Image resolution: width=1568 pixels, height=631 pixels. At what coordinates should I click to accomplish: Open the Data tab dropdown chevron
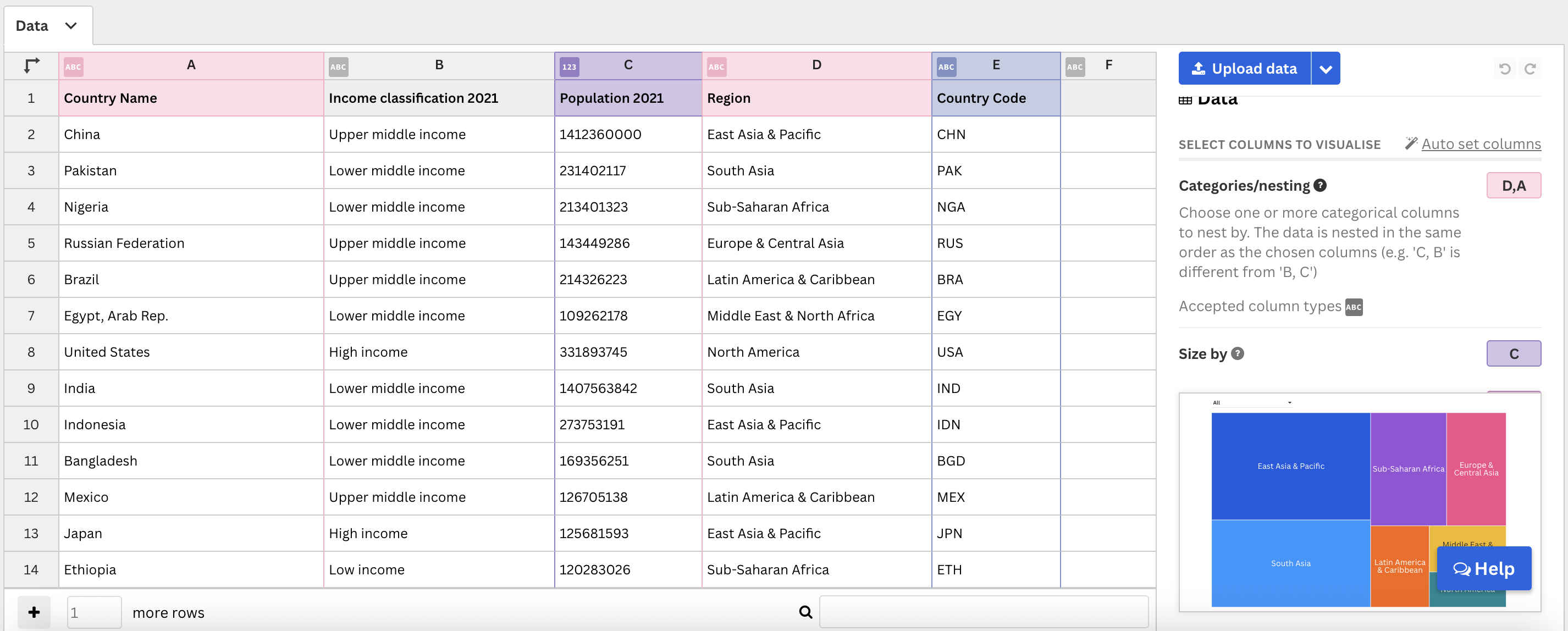click(70, 25)
